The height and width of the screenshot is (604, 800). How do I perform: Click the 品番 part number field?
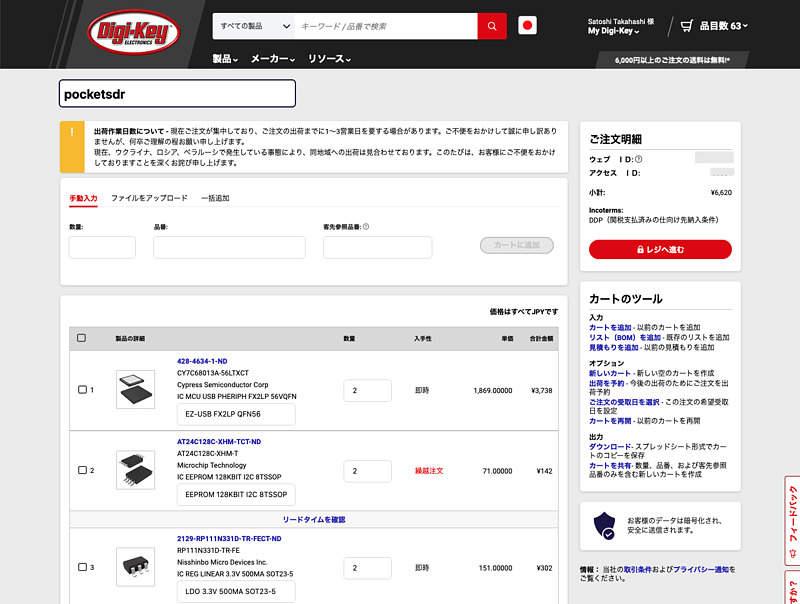coord(229,247)
